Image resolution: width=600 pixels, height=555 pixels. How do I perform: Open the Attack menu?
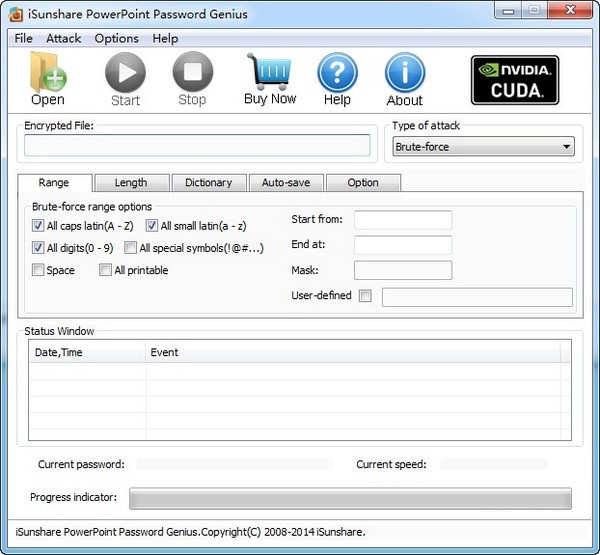pos(64,38)
